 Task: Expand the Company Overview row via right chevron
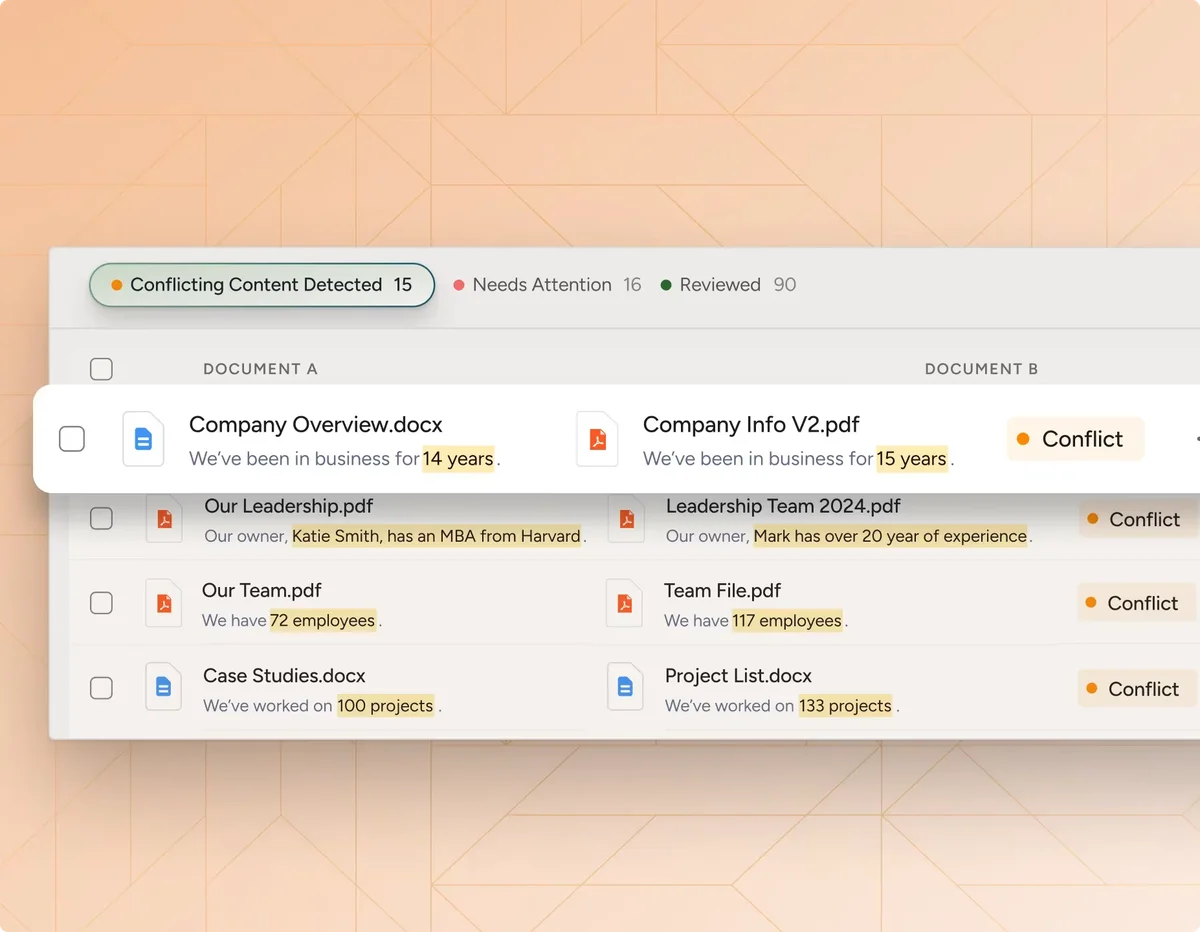pyautogui.click(x=1195, y=439)
